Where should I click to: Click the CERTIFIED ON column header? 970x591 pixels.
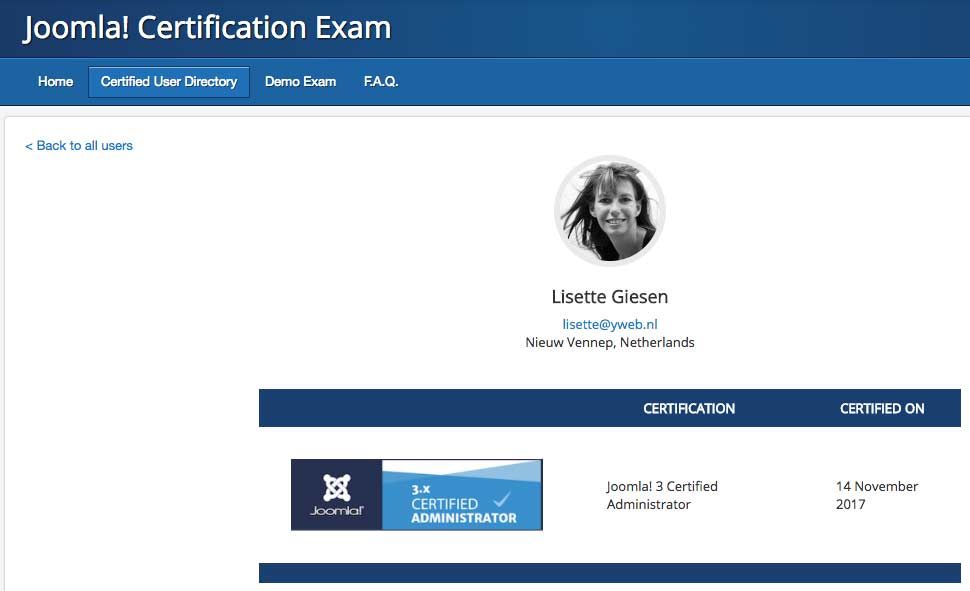[x=882, y=408]
